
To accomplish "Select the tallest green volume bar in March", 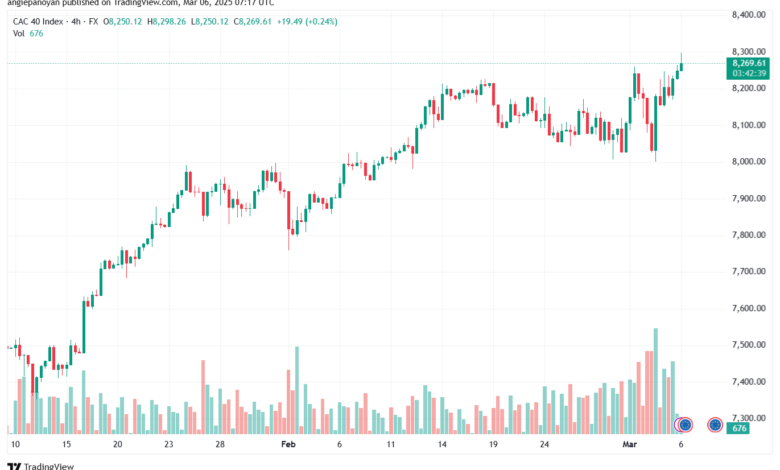I will pyautogui.click(x=656, y=381).
